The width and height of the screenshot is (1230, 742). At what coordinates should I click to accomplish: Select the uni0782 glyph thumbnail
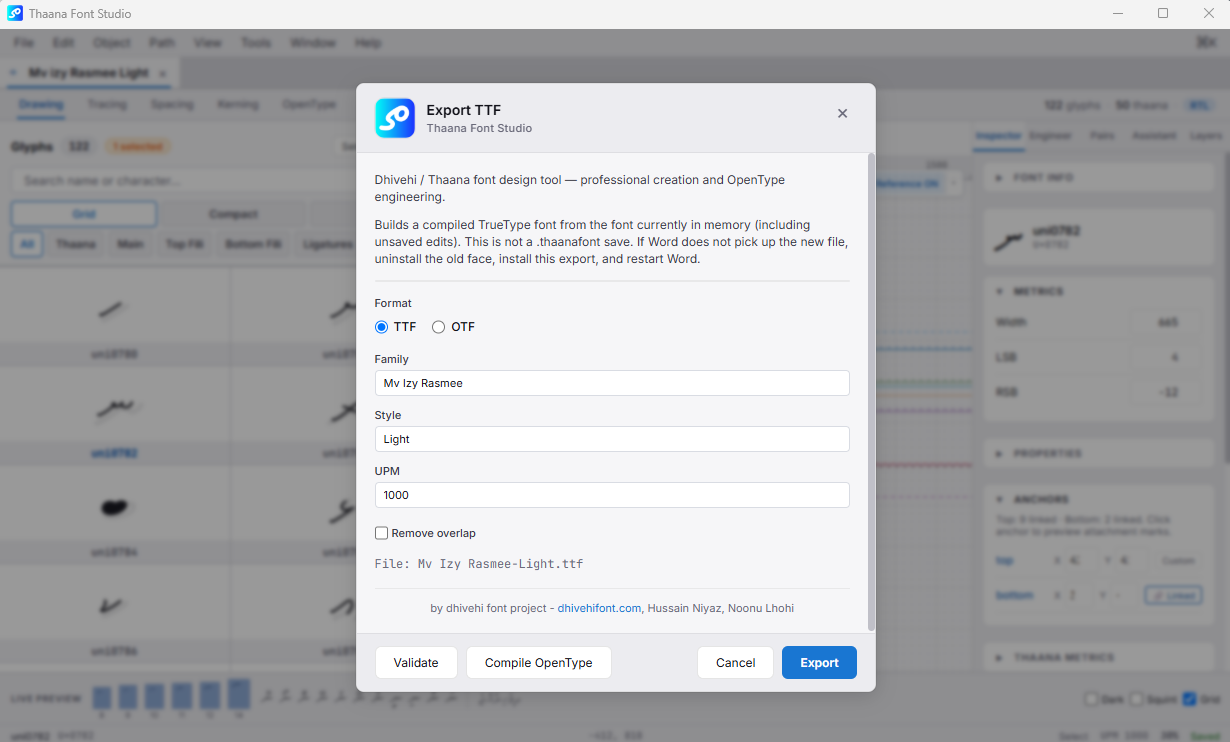coord(114,415)
